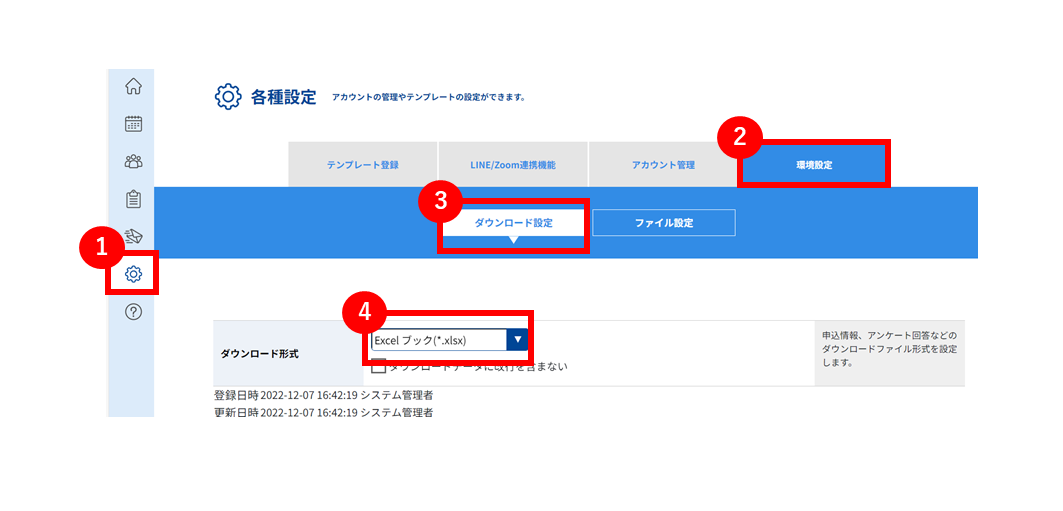Open the help question mark icon

(134, 312)
